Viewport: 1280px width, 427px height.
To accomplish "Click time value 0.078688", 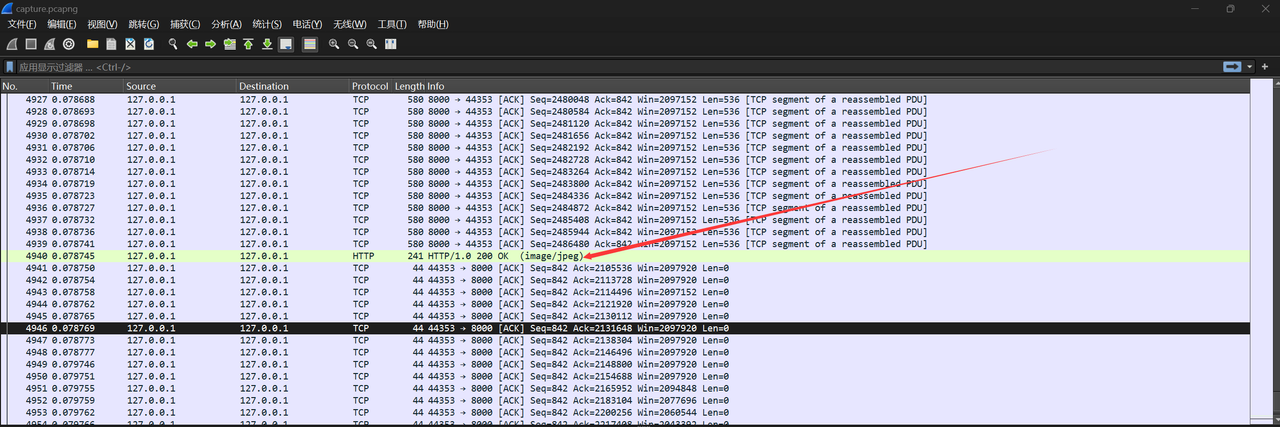I will tap(73, 100).
